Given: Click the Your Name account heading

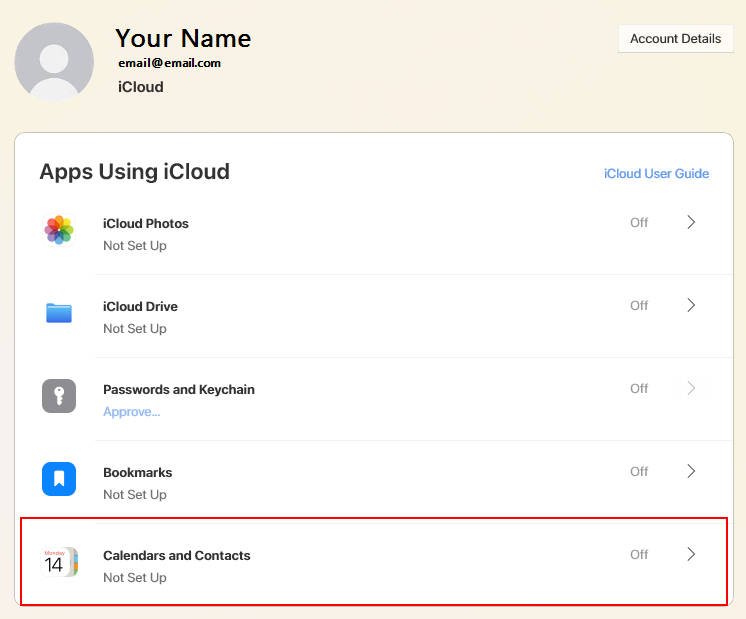Looking at the screenshot, I should click(x=183, y=38).
